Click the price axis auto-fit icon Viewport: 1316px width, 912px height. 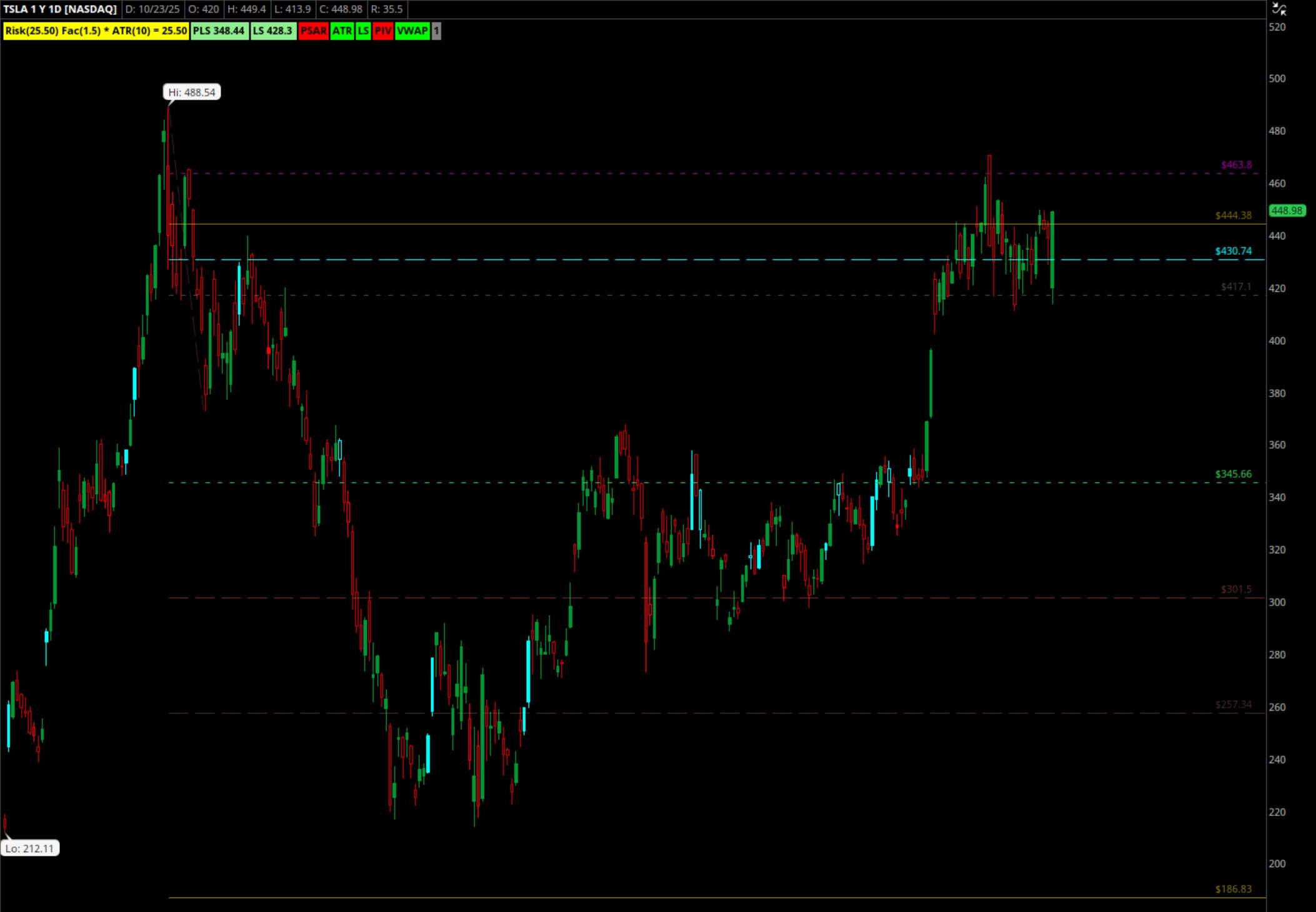[1279, 9]
